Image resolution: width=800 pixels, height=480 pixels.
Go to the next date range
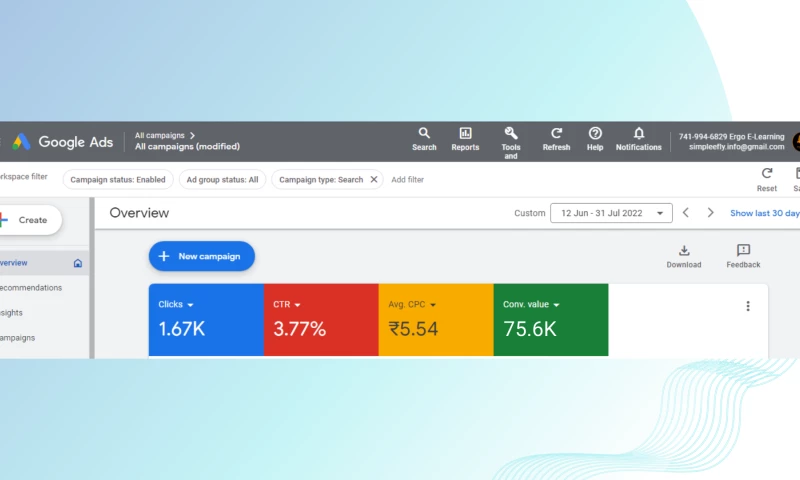coord(710,213)
